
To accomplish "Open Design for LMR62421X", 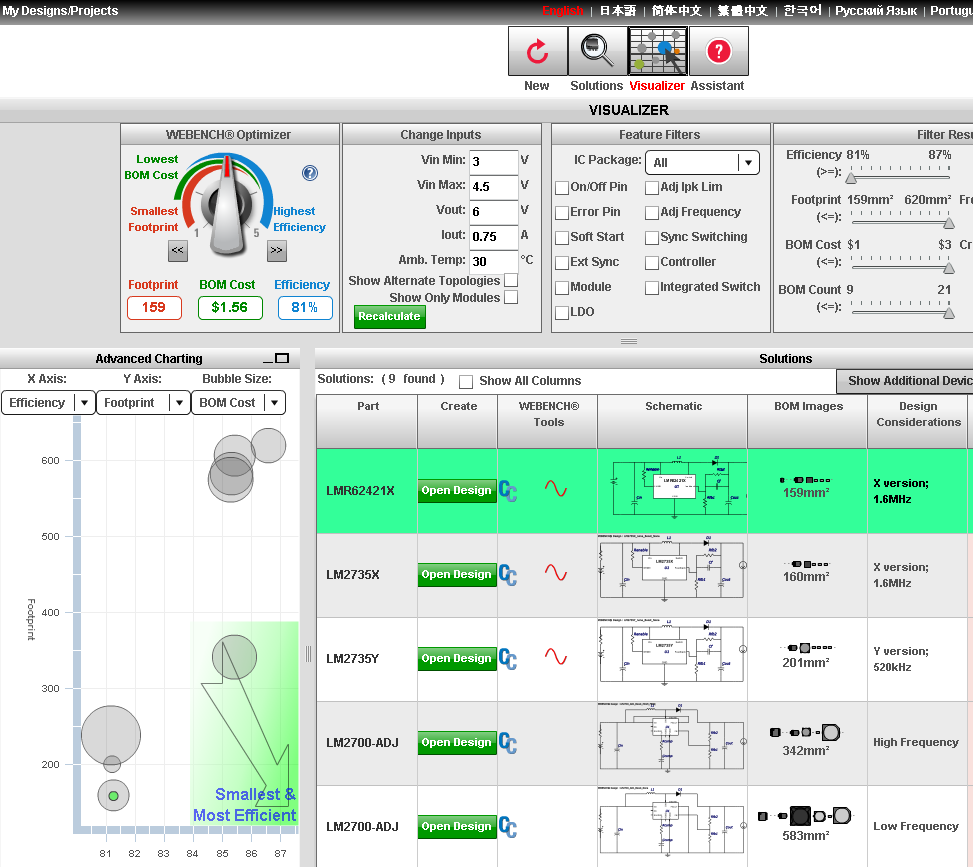I will pyautogui.click(x=457, y=490).
